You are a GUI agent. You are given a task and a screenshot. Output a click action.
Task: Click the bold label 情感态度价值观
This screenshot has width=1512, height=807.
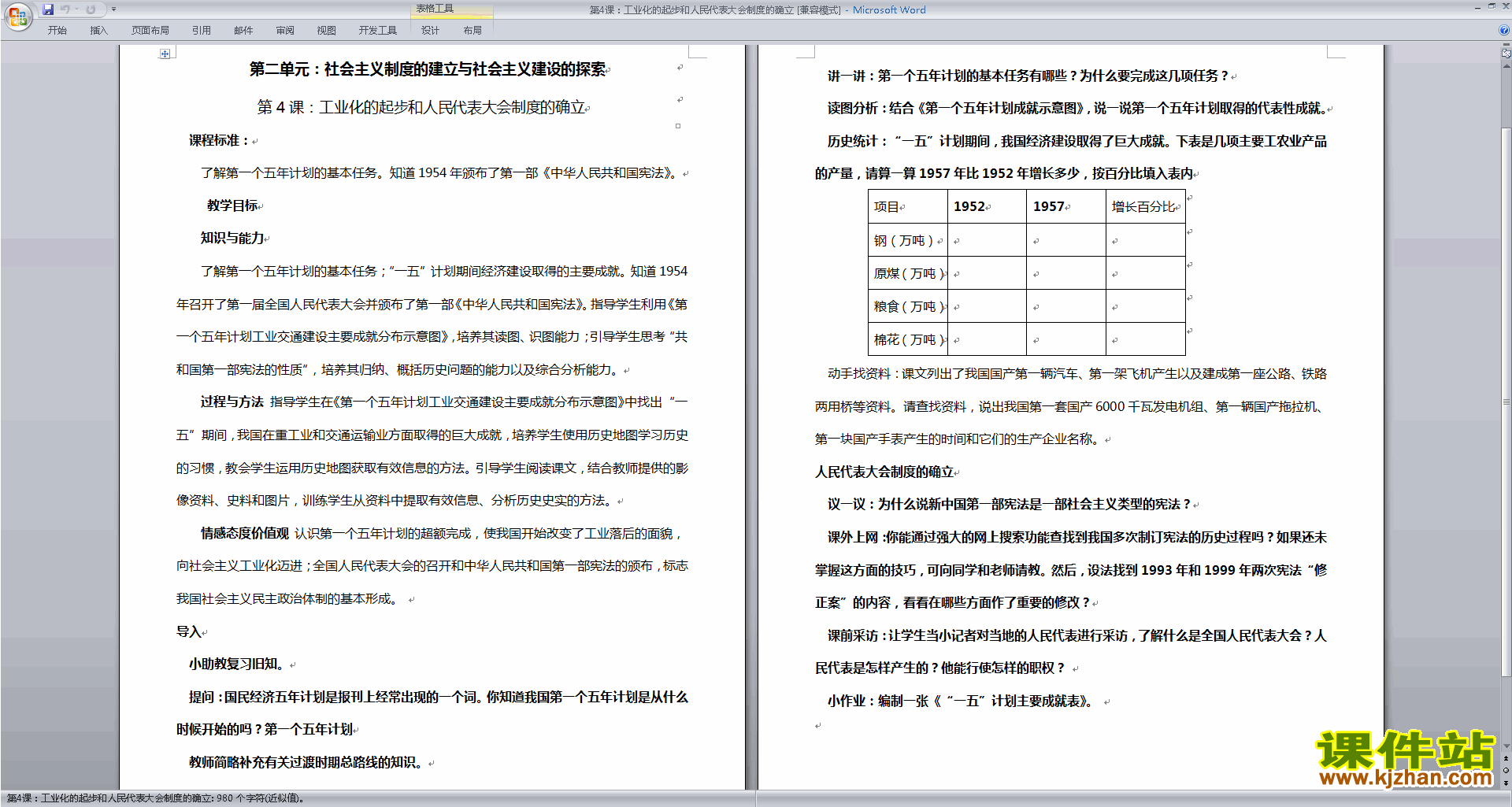coord(245,533)
